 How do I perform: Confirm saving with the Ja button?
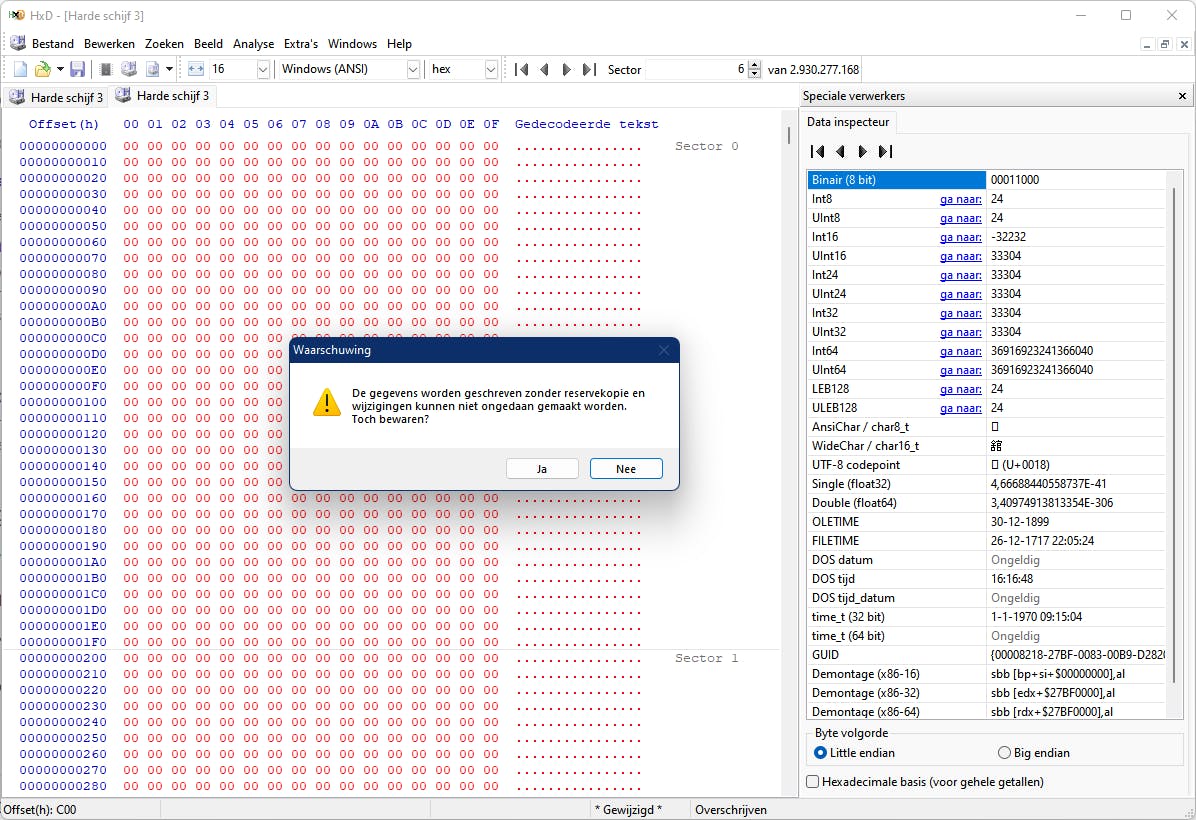click(542, 468)
